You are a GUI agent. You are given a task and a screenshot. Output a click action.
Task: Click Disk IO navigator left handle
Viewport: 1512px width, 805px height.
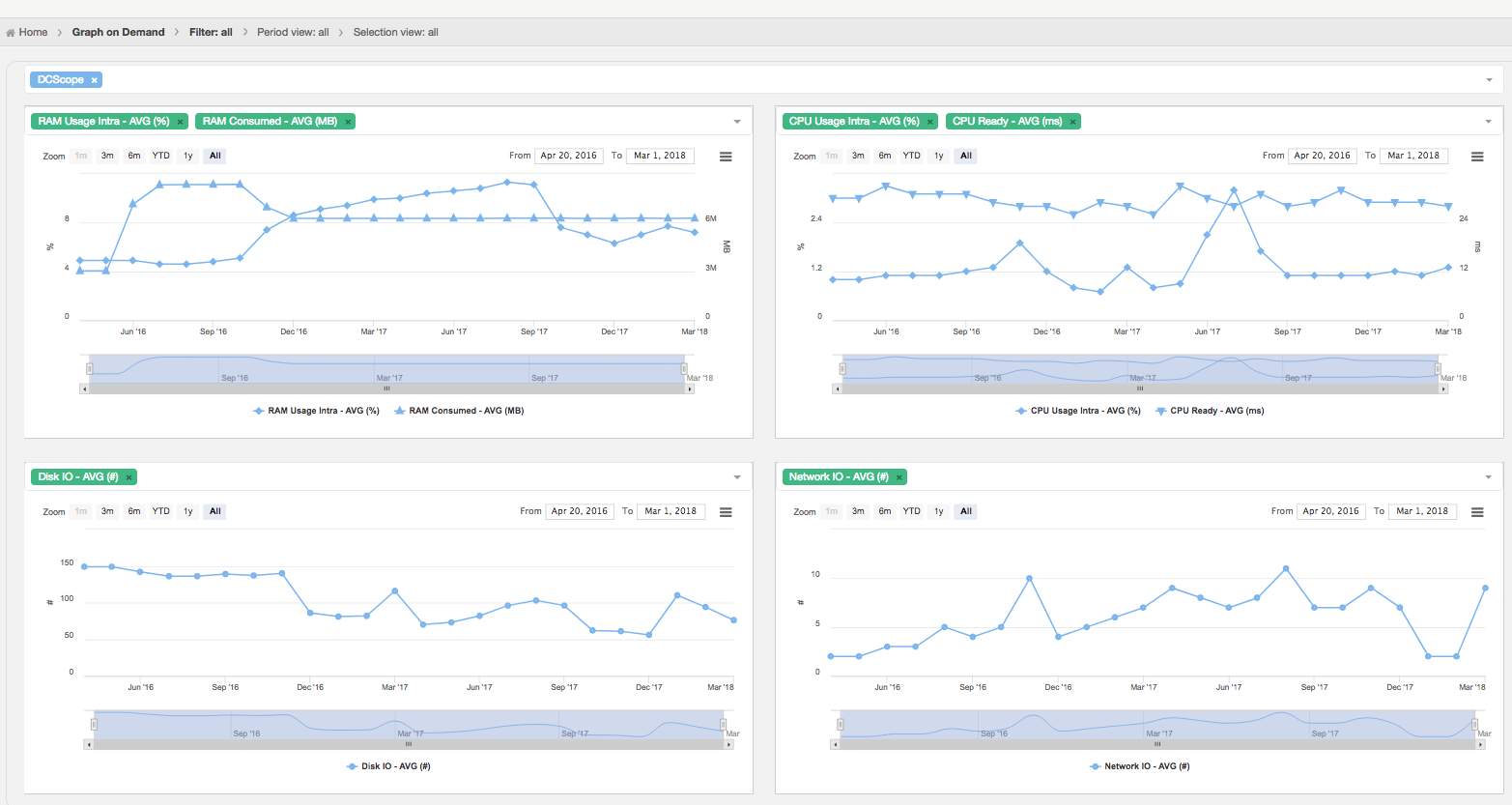pos(94,725)
